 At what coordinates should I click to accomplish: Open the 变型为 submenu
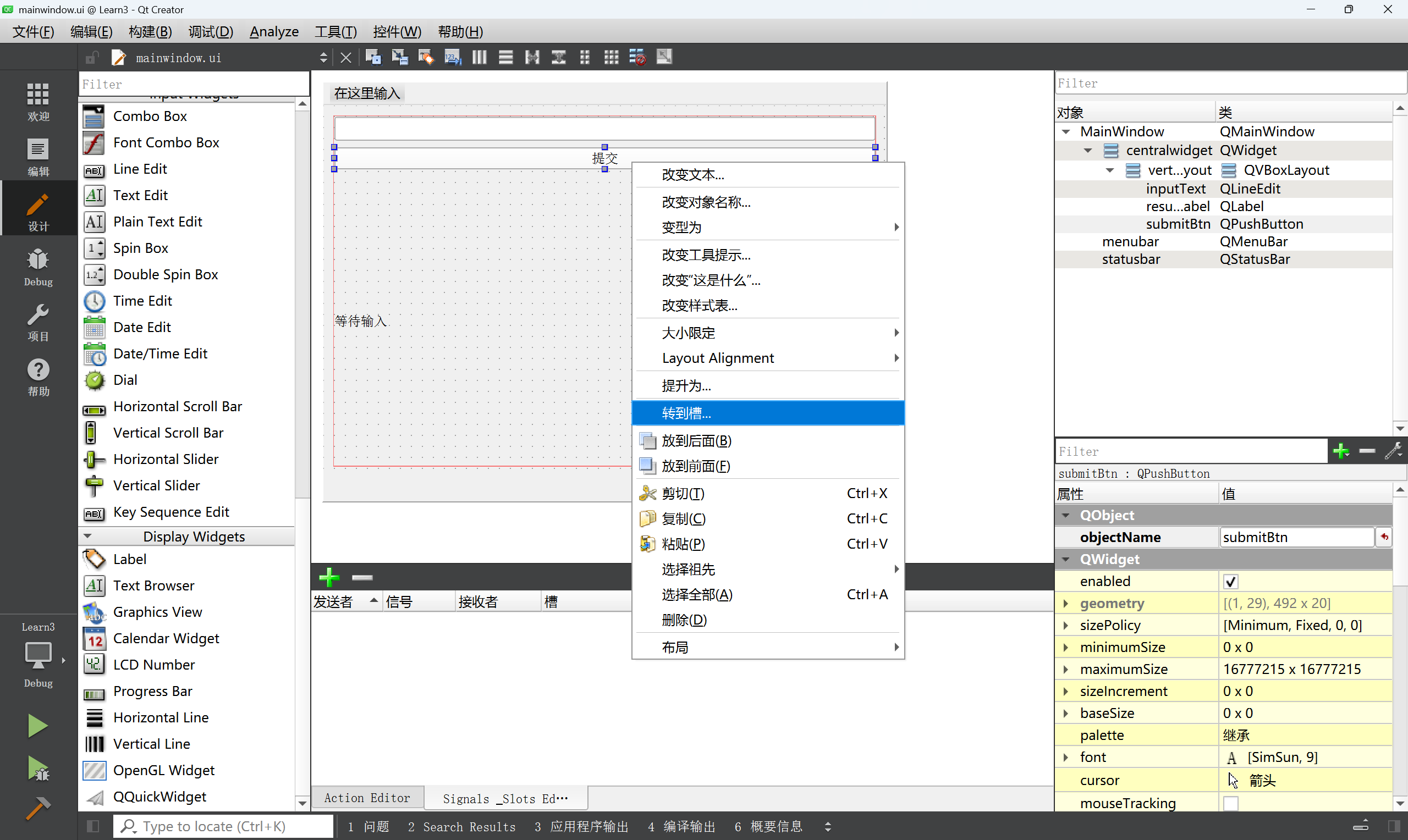point(768,228)
